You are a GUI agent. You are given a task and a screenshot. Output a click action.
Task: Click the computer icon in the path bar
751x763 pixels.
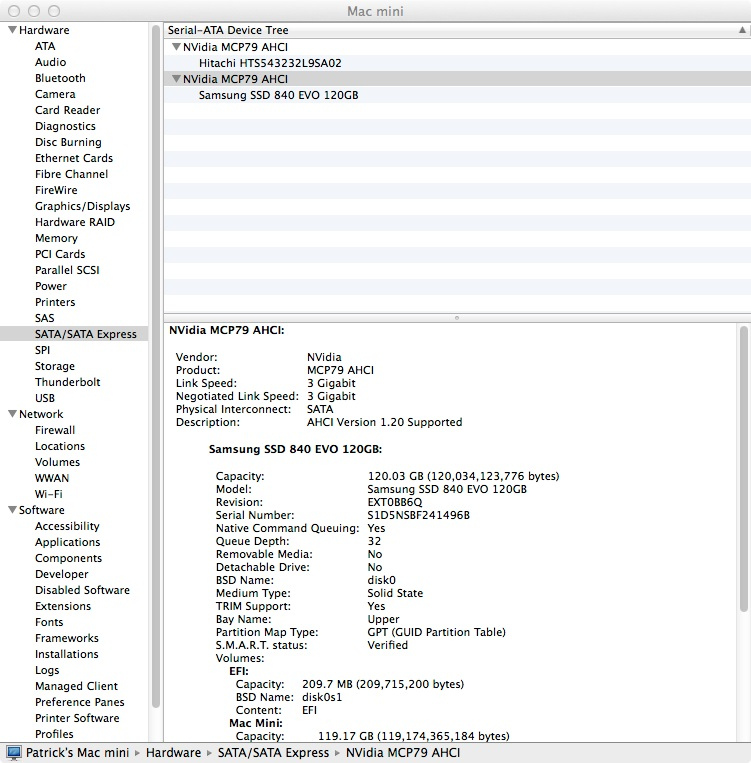tap(14, 753)
